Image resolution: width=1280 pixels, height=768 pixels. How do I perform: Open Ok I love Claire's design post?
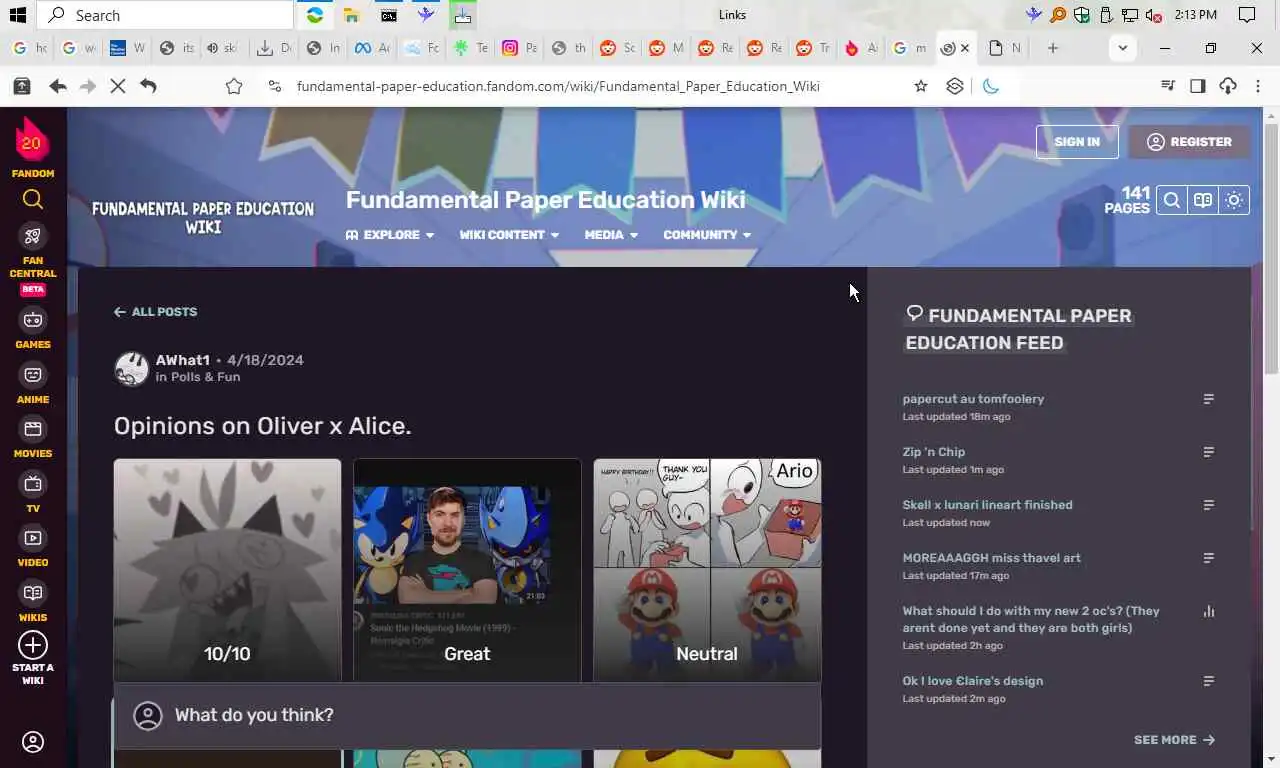(972, 681)
